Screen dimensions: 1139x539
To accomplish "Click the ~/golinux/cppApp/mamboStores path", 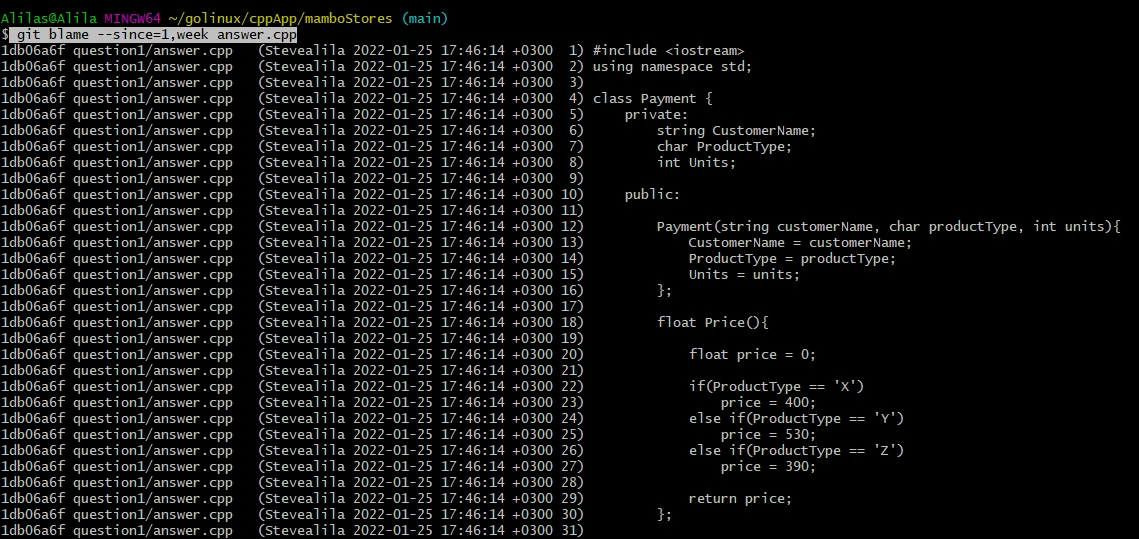I will (x=283, y=19).
